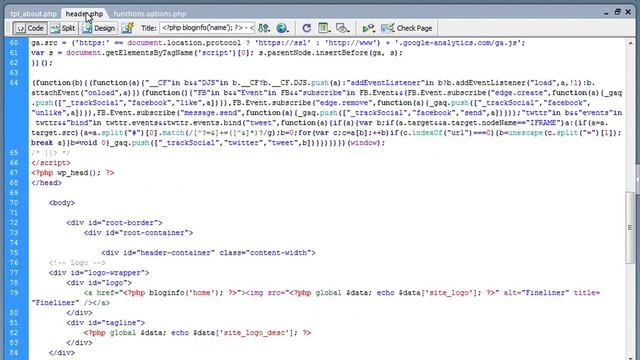Click line number 70 in gutter
The width and height of the screenshot is (640, 360).
pyautogui.click(x=14, y=203)
